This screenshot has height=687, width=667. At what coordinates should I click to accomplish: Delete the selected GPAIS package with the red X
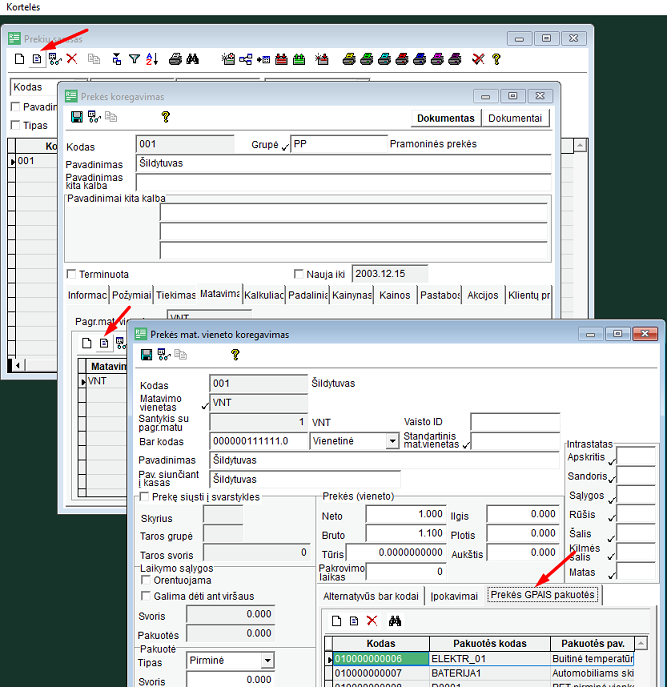coord(372,621)
